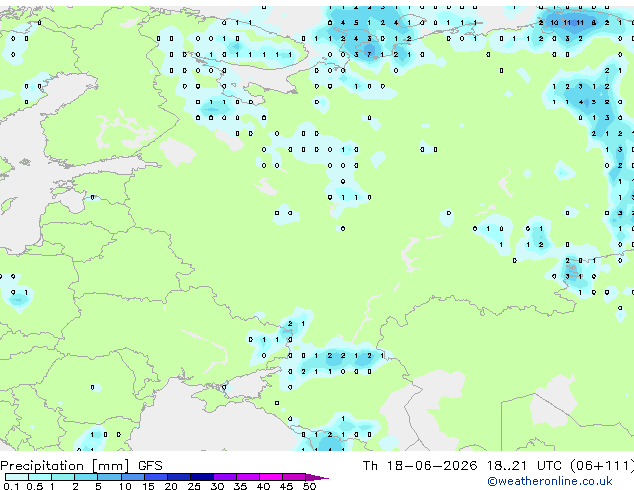634x490 pixels.
Task: Select the 5 to 10 mm legend color
Action: [109, 477]
